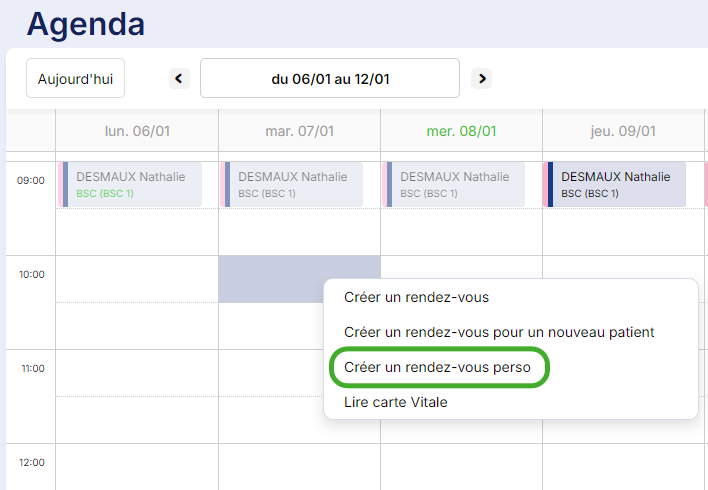Choose Créer un rendez-vous pour un nouveau patient
The height and width of the screenshot is (490, 708).
pos(498,332)
